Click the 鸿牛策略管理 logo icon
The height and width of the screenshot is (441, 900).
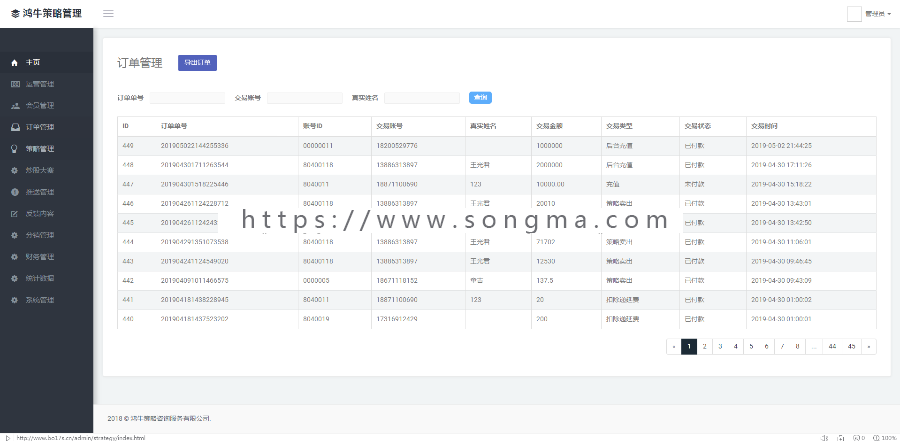pyautogui.click(x=15, y=14)
